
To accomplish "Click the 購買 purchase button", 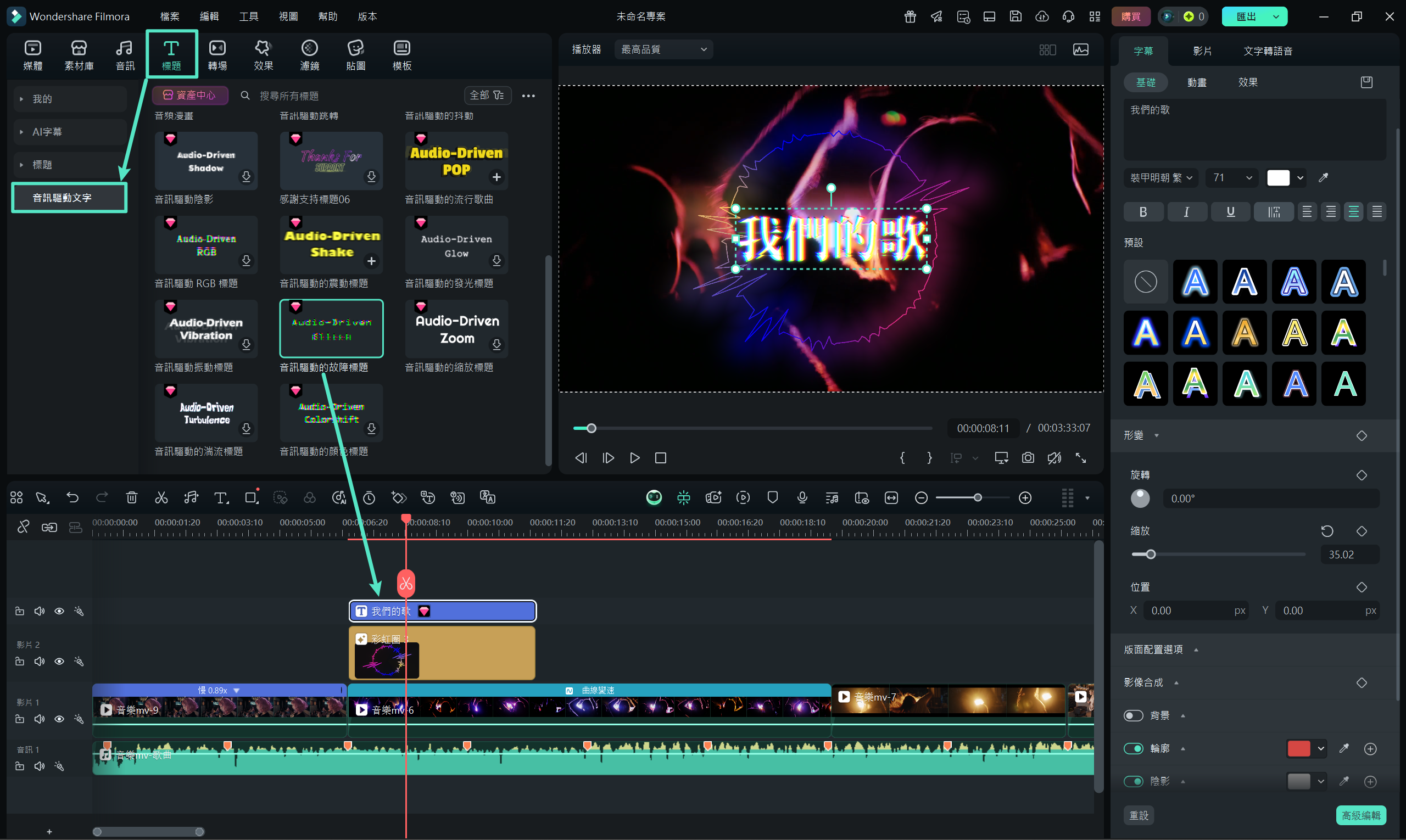I will click(1130, 16).
